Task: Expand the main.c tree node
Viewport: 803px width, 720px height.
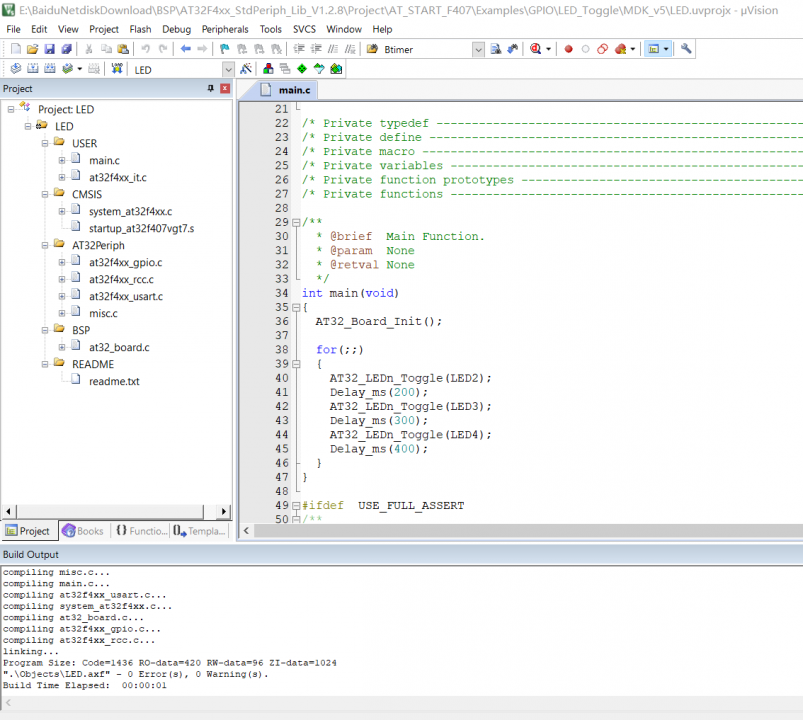Action: point(62,160)
